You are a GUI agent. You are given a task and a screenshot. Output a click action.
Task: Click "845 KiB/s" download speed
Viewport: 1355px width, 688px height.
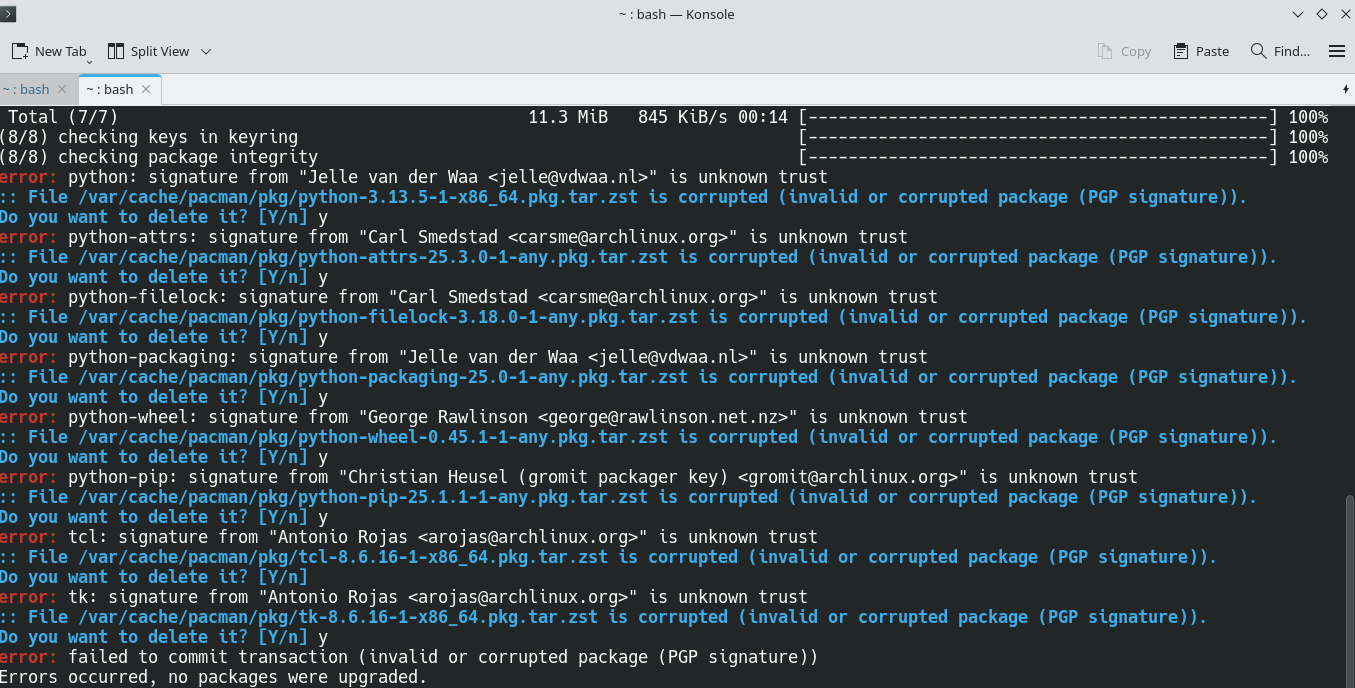tap(683, 117)
